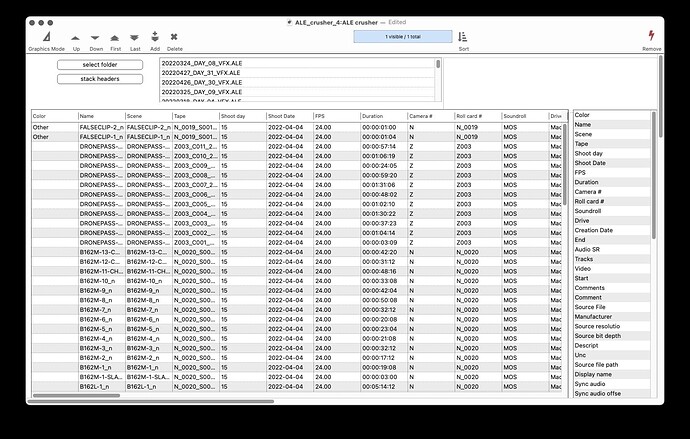
Task: Click the FPS column header
Action: coord(338,116)
